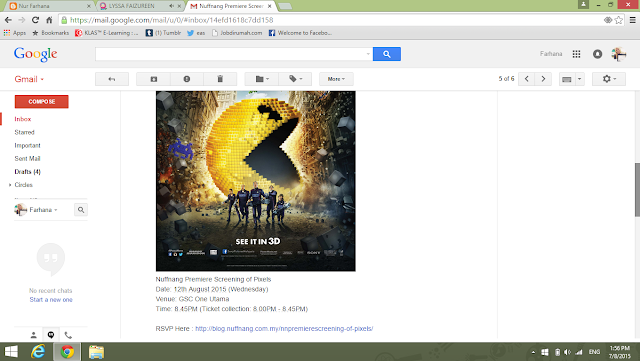Close the Nuffnang Premiere Screening tab
The height and width of the screenshot is (361, 640).
pyautogui.click(x=269, y=6)
